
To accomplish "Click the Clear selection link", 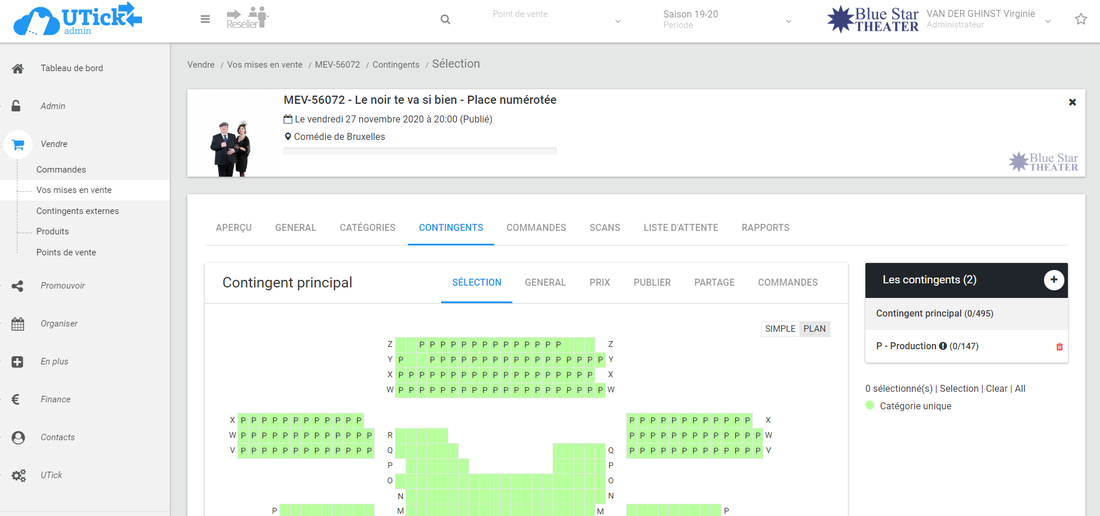I will [996, 389].
